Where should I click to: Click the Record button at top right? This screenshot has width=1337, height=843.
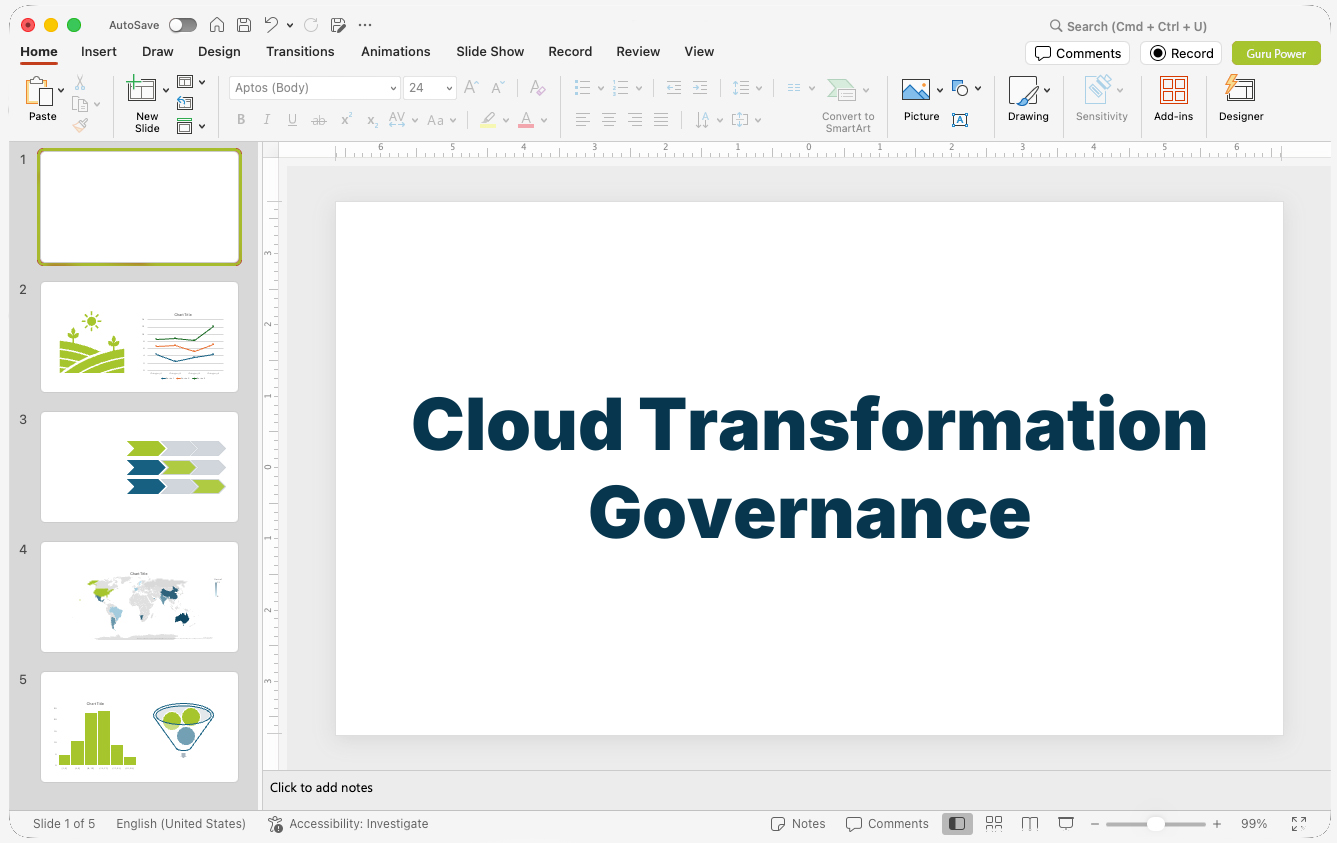click(x=1182, y=53)
